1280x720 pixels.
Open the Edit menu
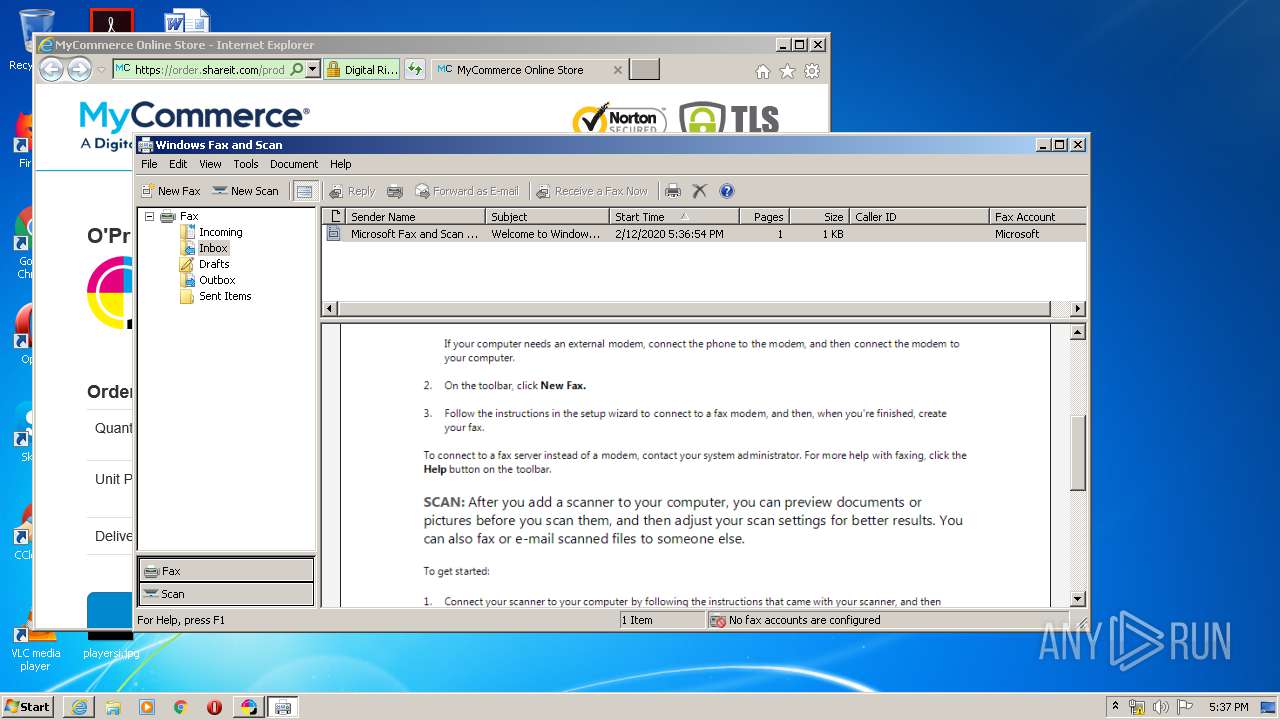tap(178, 164)
